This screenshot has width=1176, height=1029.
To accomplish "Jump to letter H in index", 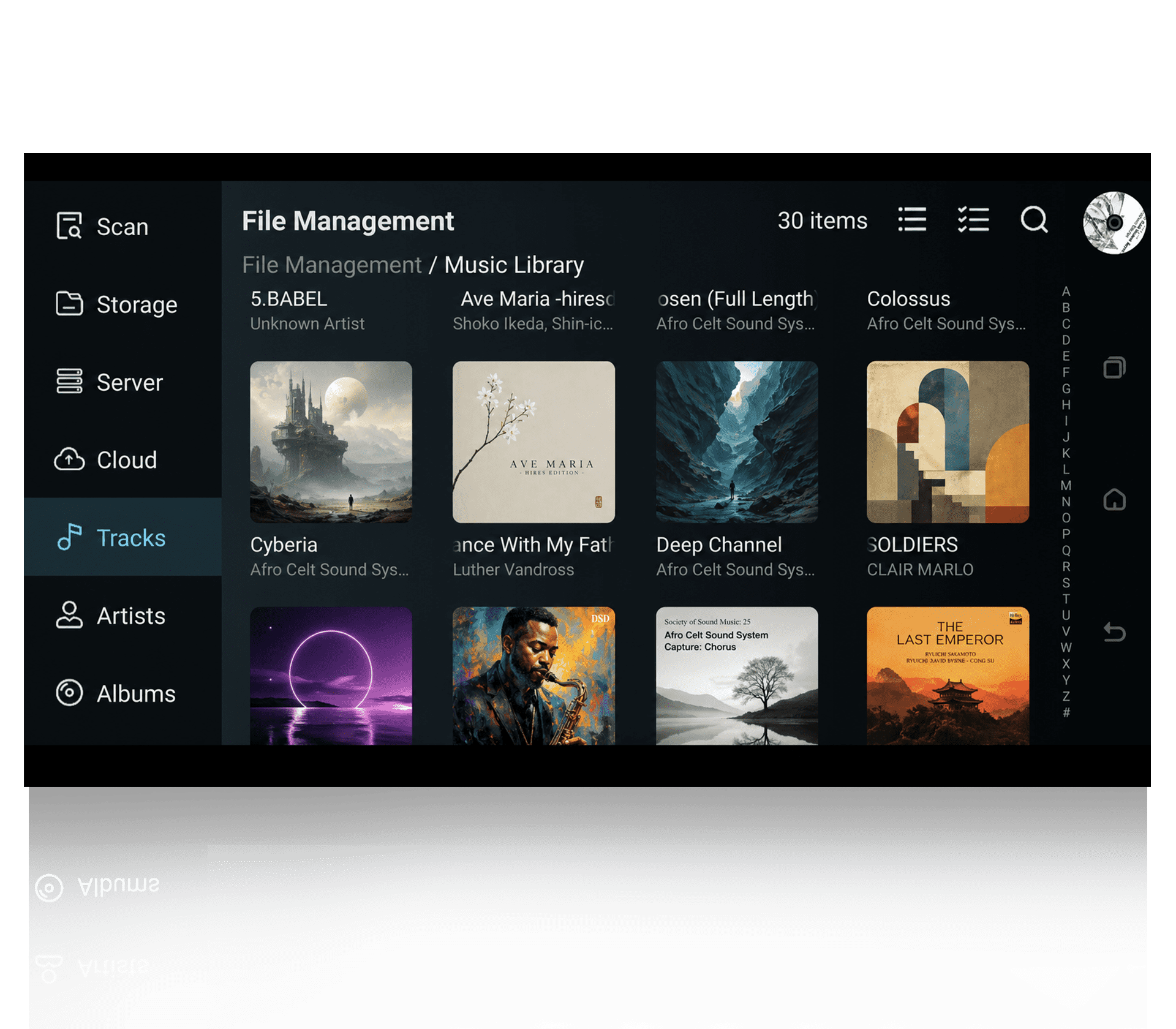I will (x=1066, y=404).
